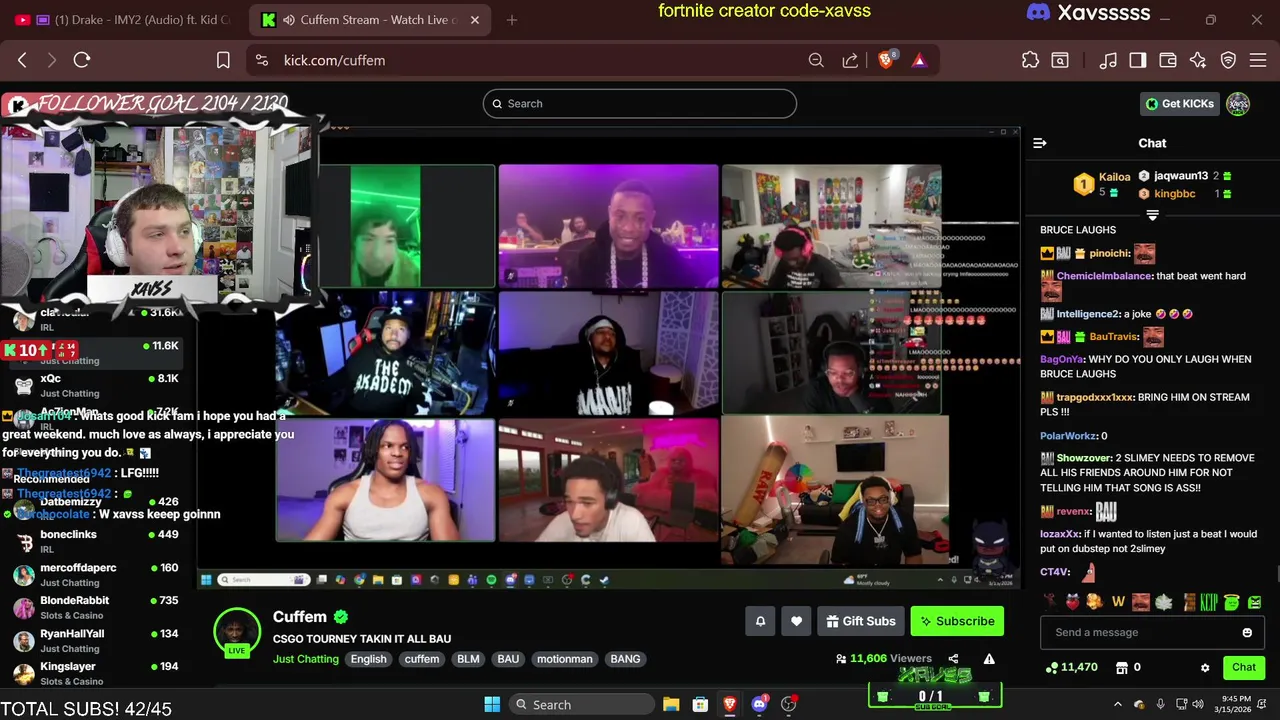
Task: Click username lozaxXx in chat
Action: 1060,534
